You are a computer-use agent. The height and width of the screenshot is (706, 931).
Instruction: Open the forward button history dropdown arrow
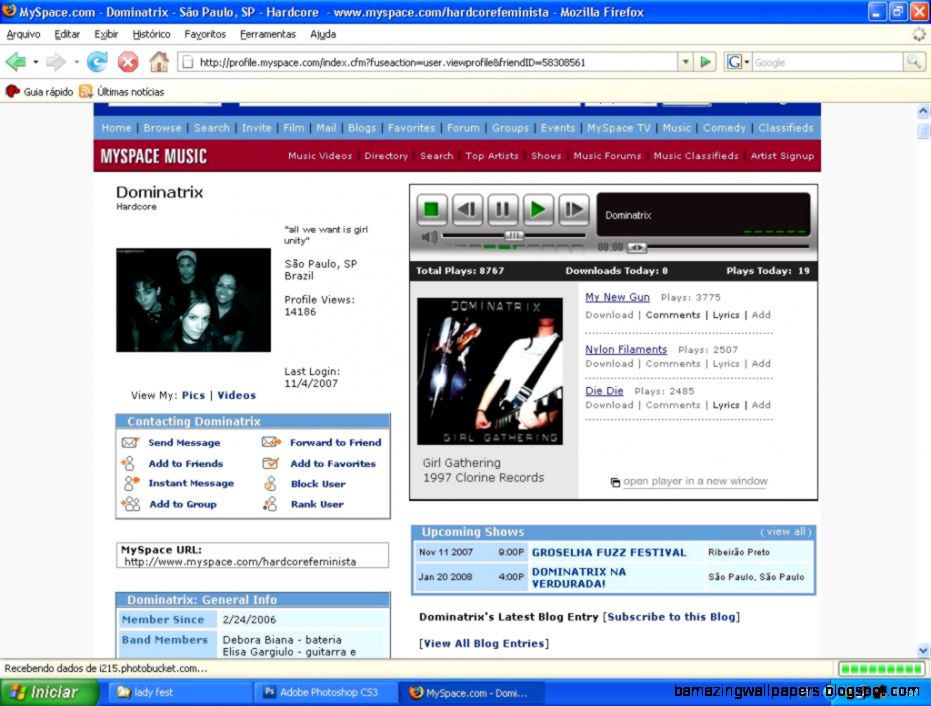tap(76, 62)
